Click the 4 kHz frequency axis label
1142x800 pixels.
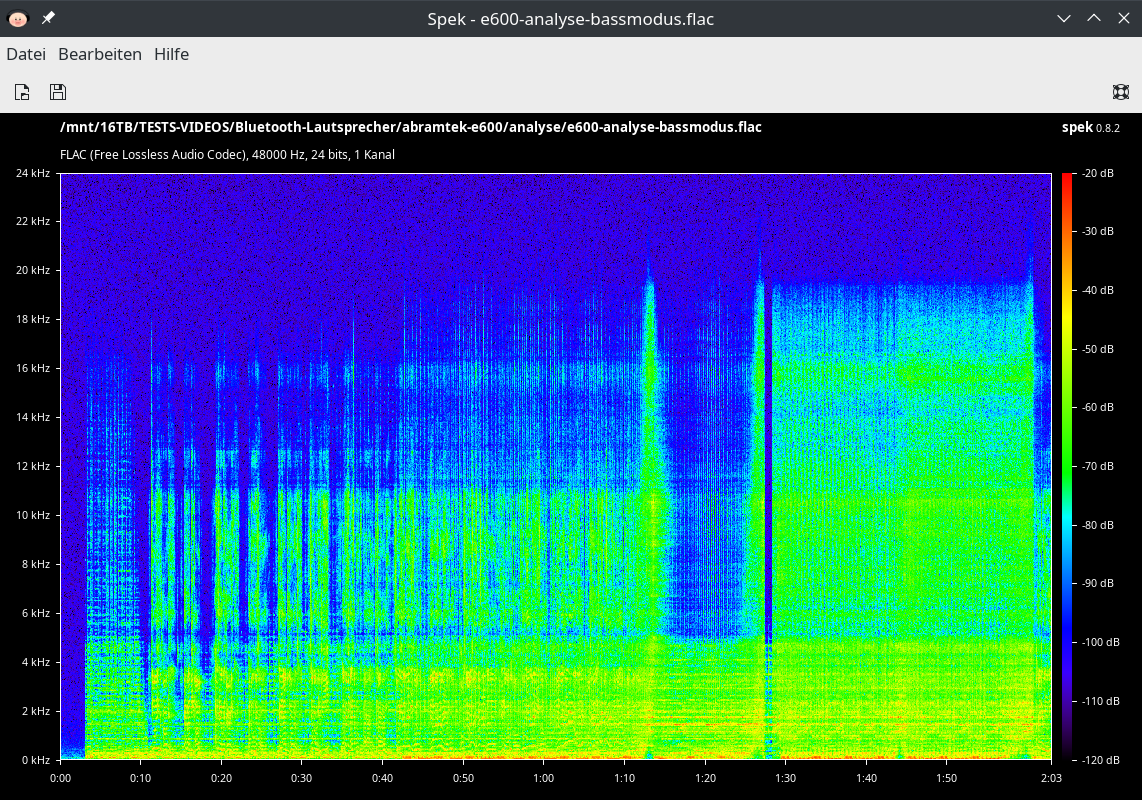pyautogui.click(x=36, y=662)
